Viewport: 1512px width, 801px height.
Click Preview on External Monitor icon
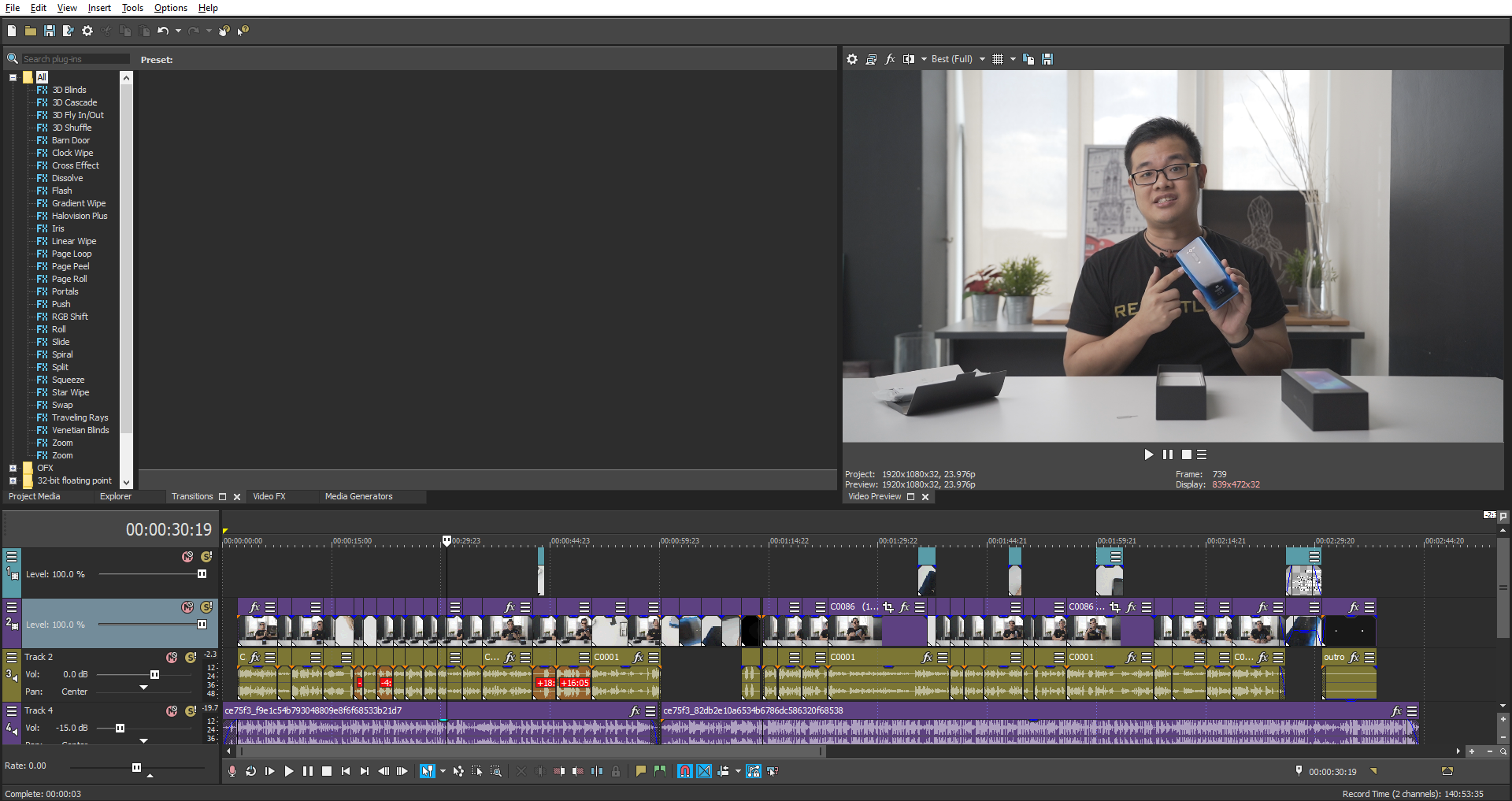click(x=871, y=59)
